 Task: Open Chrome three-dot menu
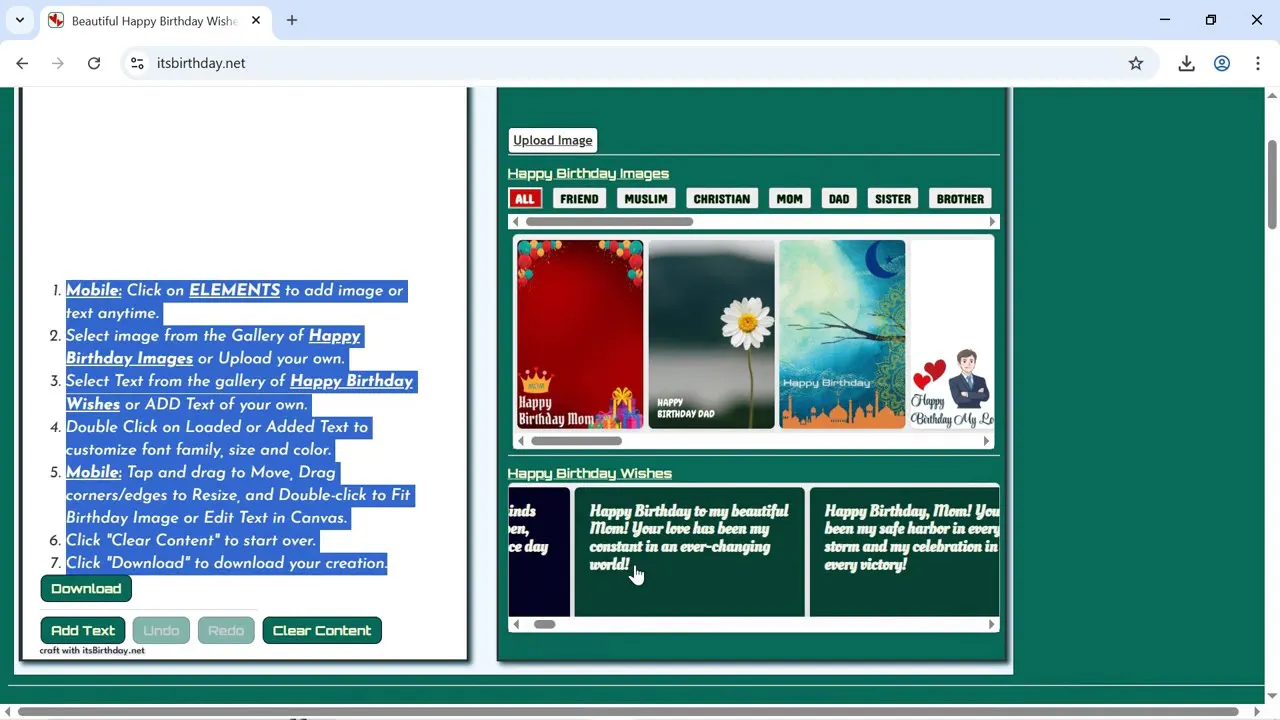(x=1258, y=63)
